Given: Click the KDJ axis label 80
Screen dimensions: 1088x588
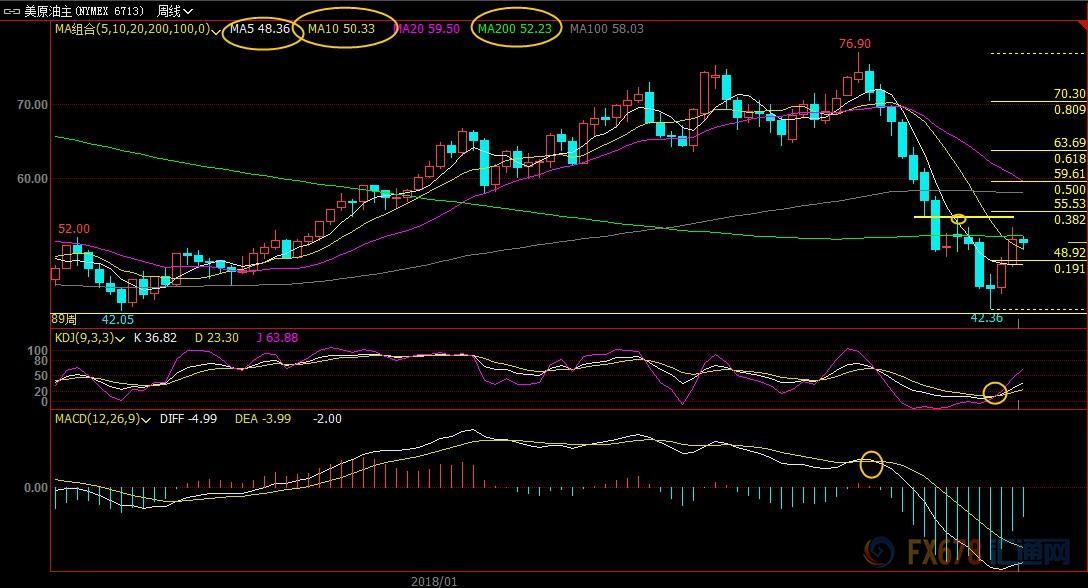Looking at the screenshot, I should tap(41, 361).
